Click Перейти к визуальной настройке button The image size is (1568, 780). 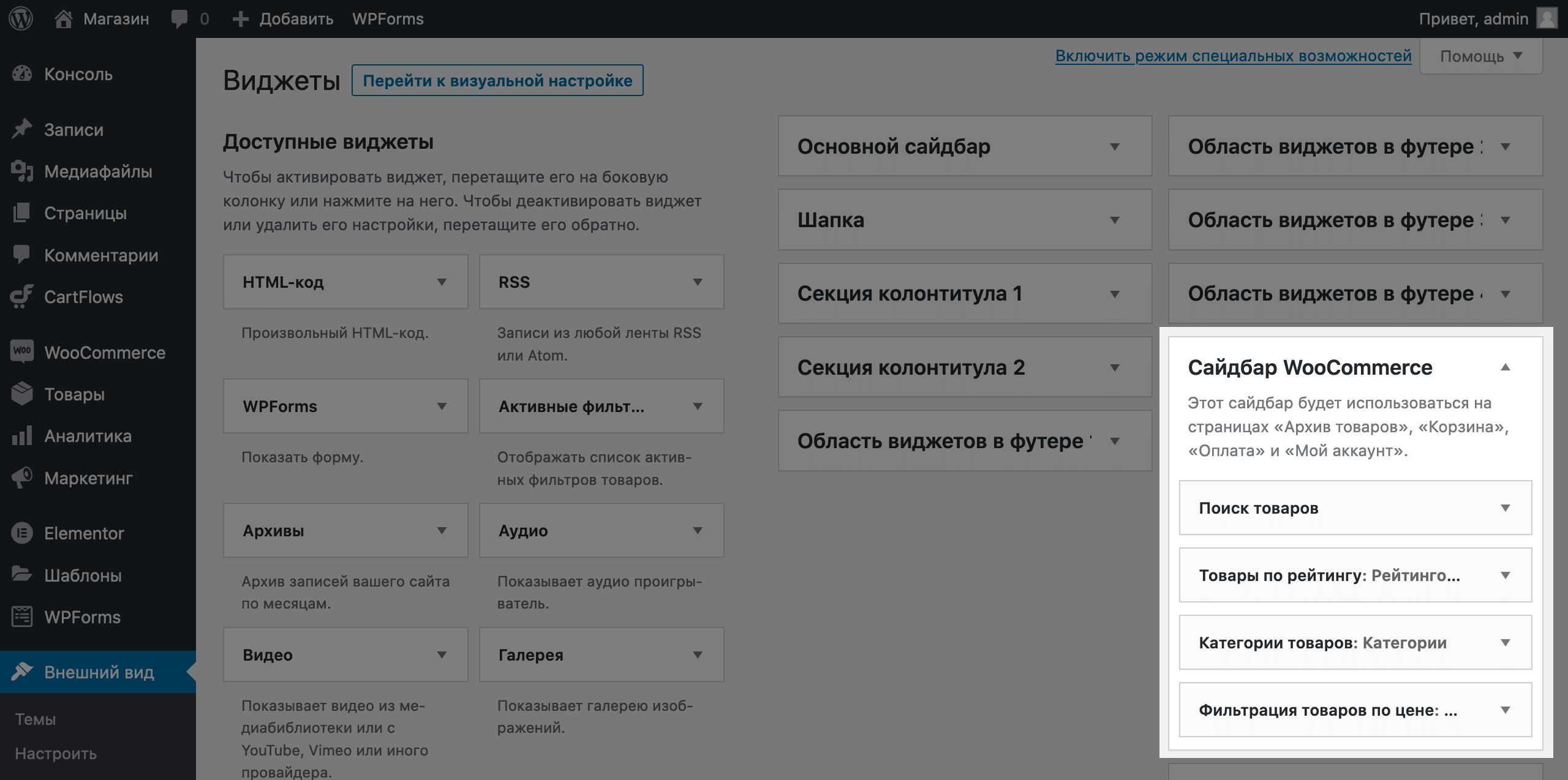497,80
